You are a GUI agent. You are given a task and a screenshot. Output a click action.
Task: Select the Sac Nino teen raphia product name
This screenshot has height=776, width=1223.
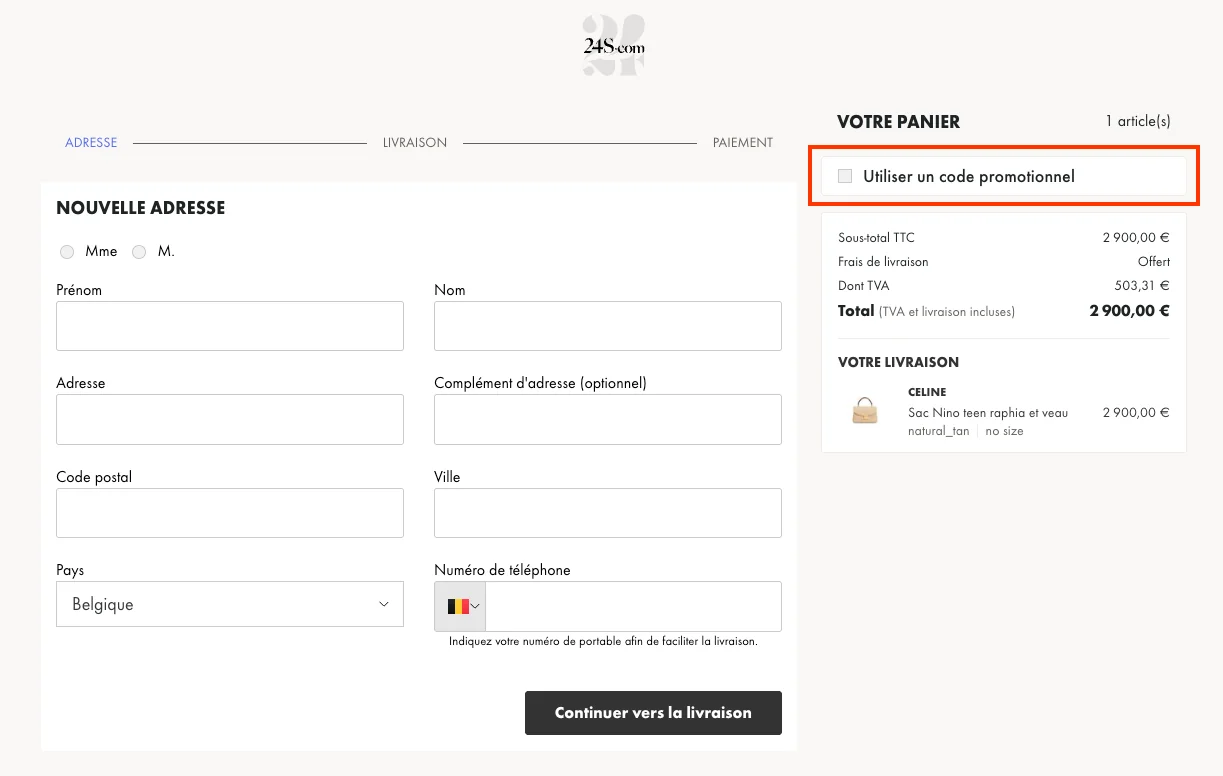tap(988, 413)
